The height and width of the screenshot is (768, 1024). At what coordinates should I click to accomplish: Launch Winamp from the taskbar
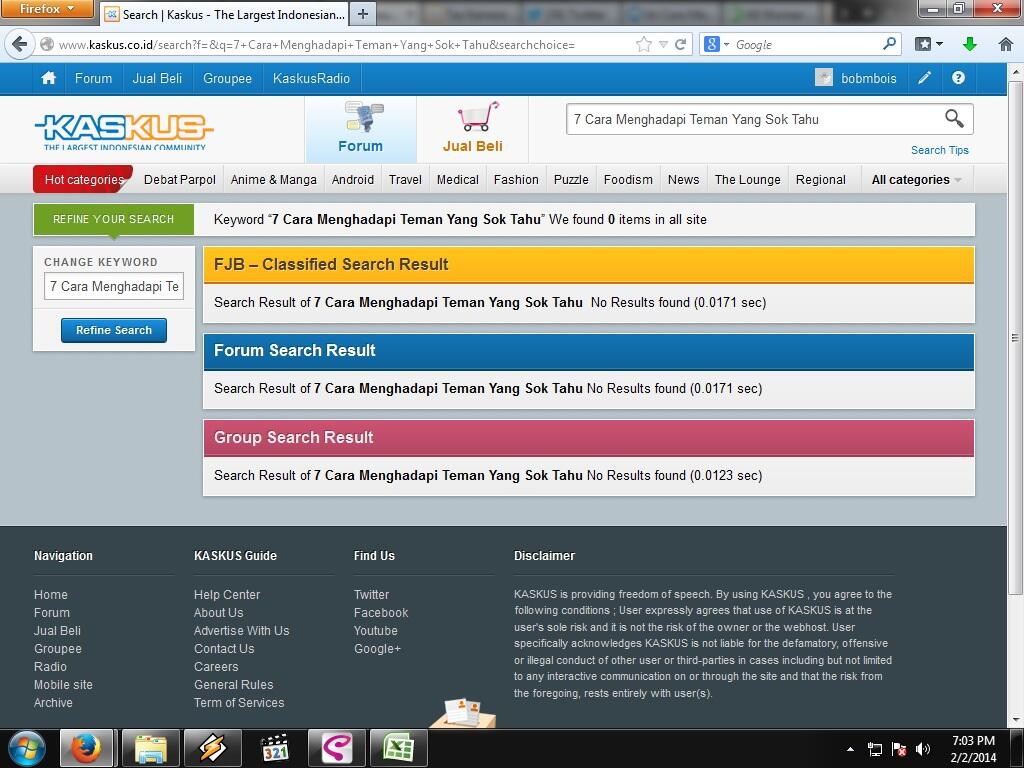213,748
